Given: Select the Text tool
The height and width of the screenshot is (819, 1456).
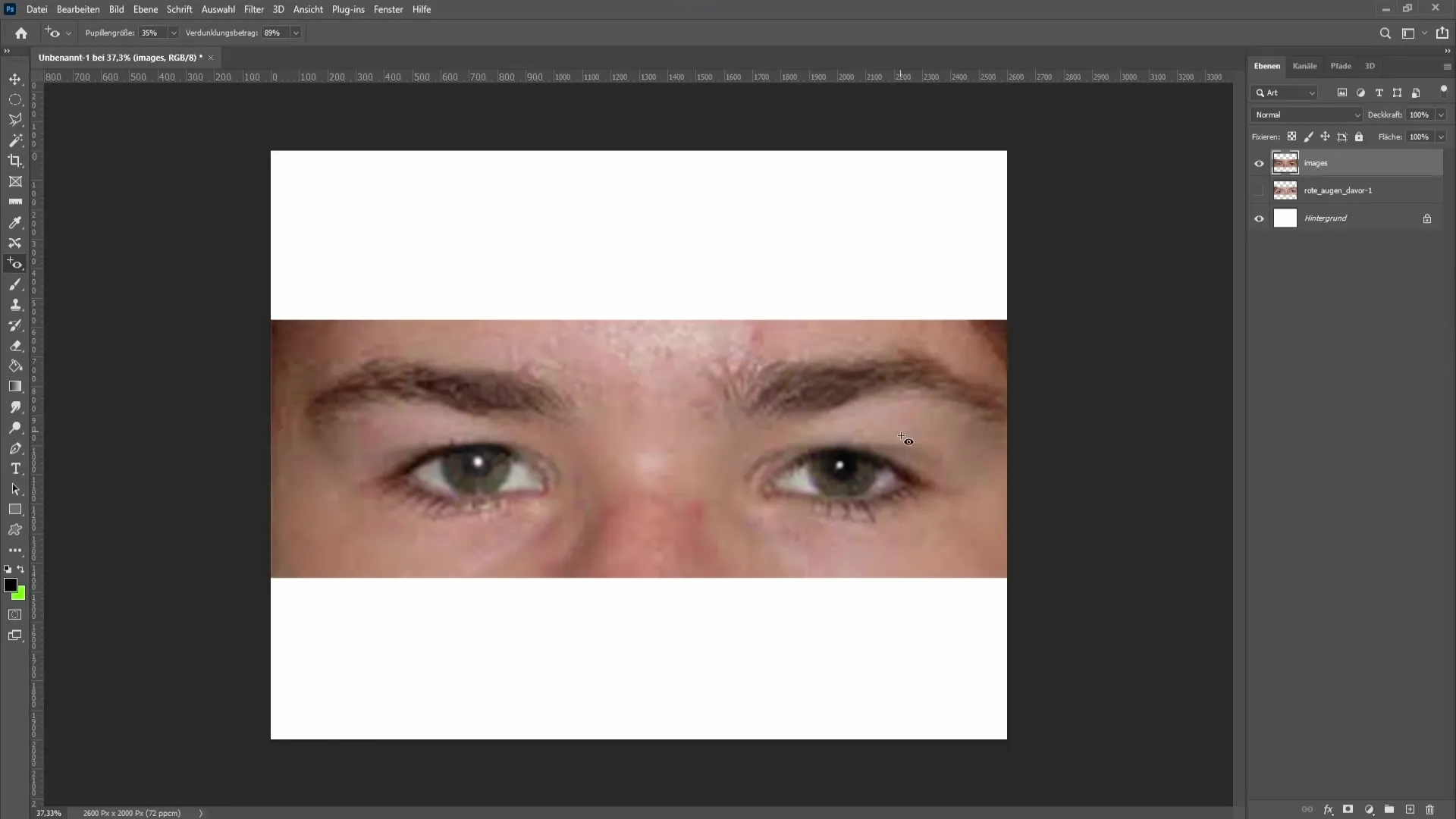Looking at the screenshot, I should pyautogui.click(x=15, y=467).
